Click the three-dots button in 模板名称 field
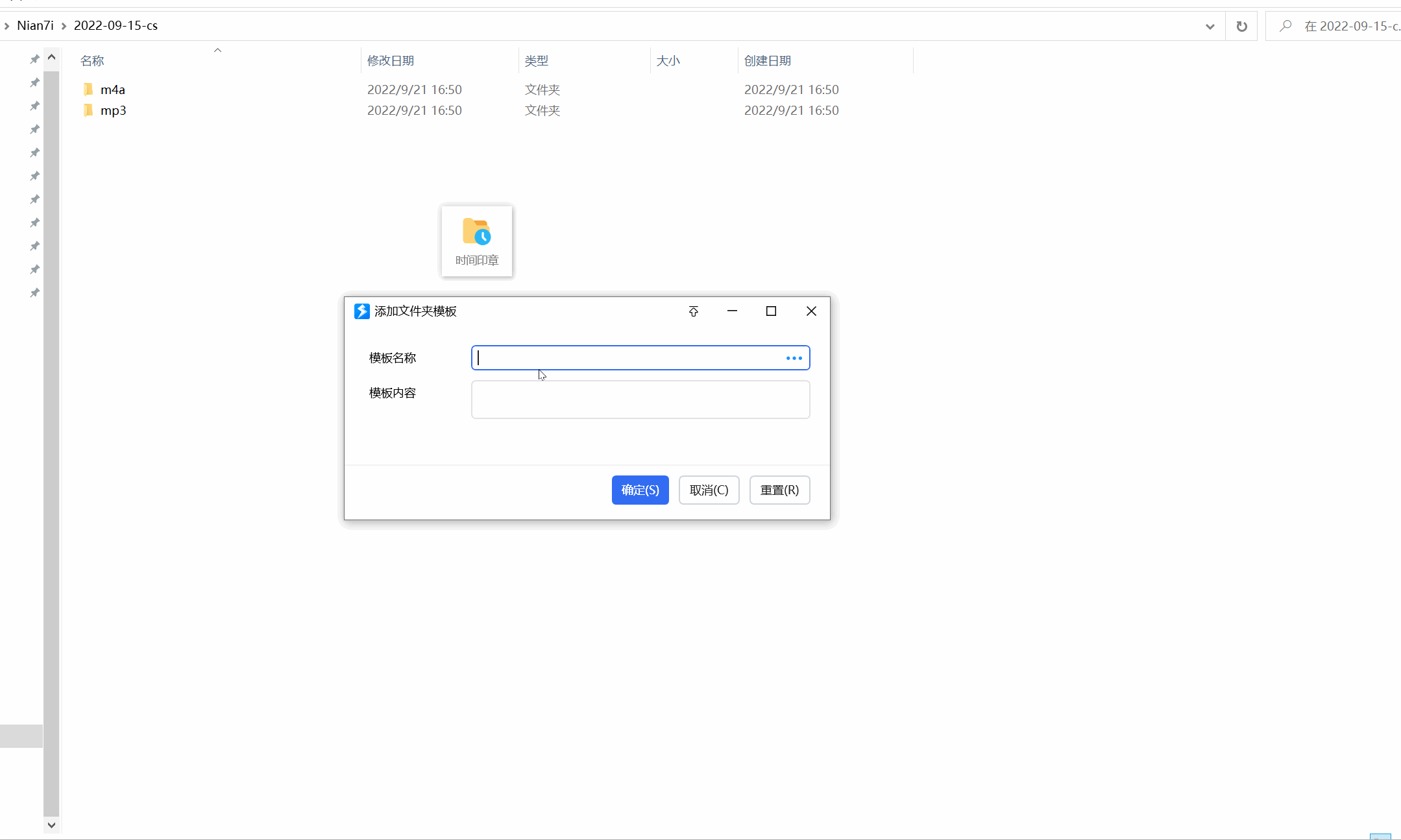Image resolution: width=1401 pixels, height=840 pixels. (x=794, y=358)
